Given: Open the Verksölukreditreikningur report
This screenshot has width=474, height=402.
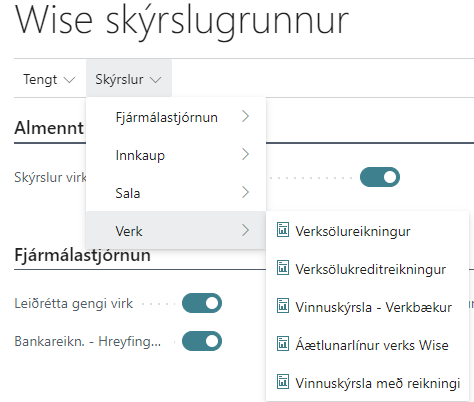Looking at the screenshot, I should 367,269.
